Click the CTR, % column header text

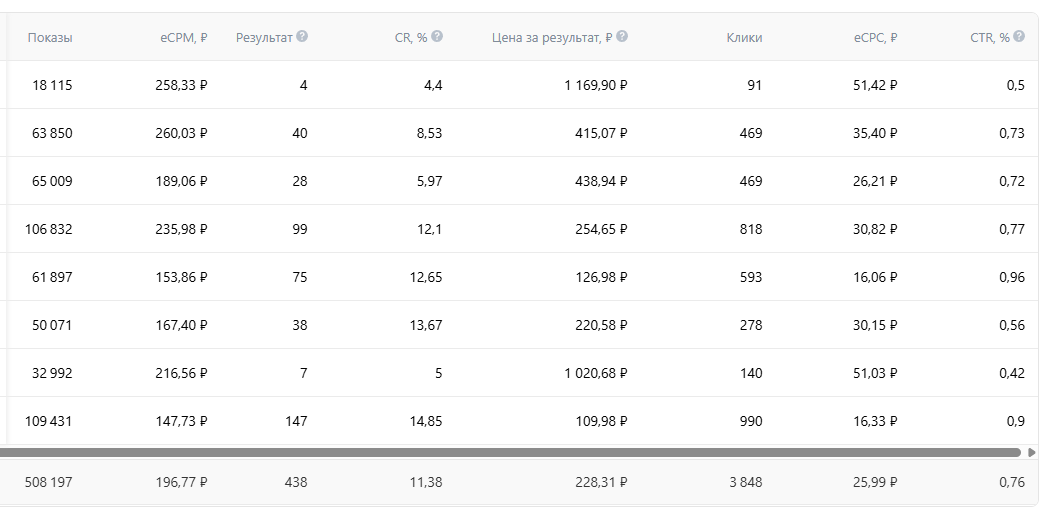(x=989, y=38)
